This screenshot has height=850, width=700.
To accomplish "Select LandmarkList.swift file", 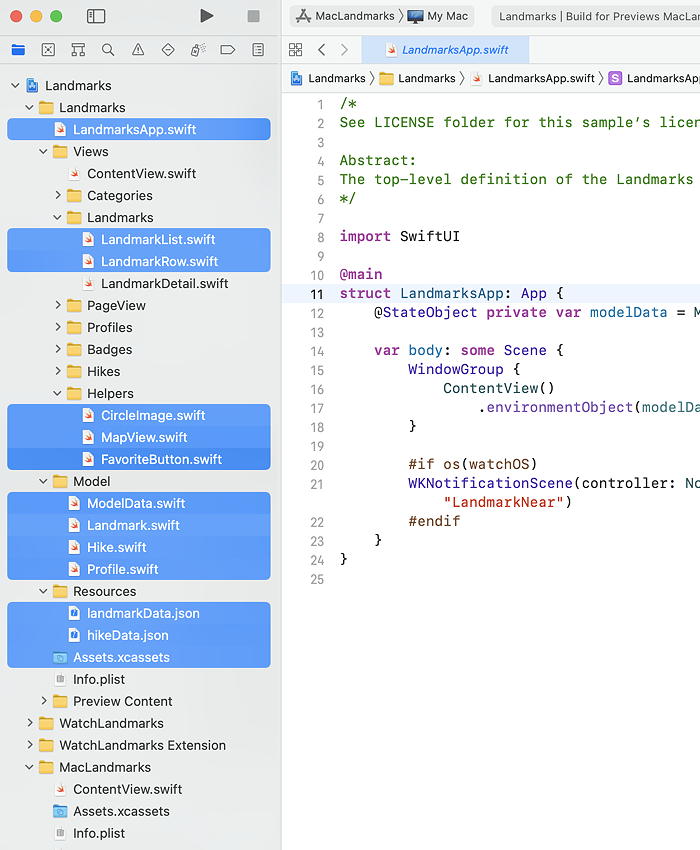I will coord(139,239).
